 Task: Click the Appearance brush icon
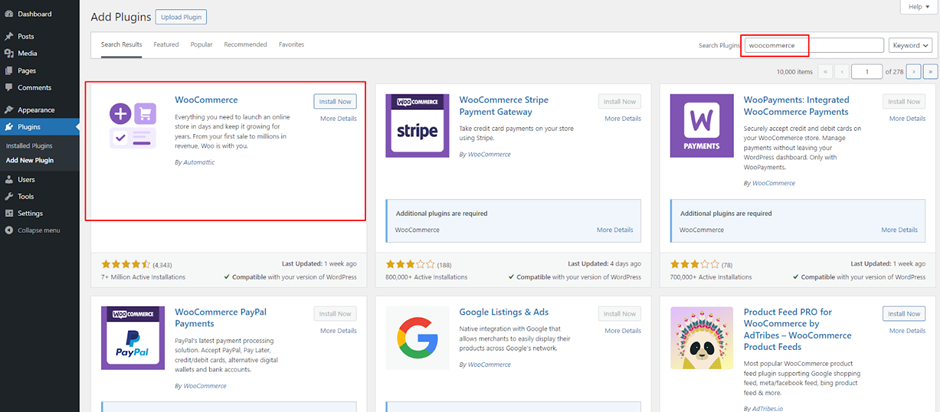[x=9, y=110]
